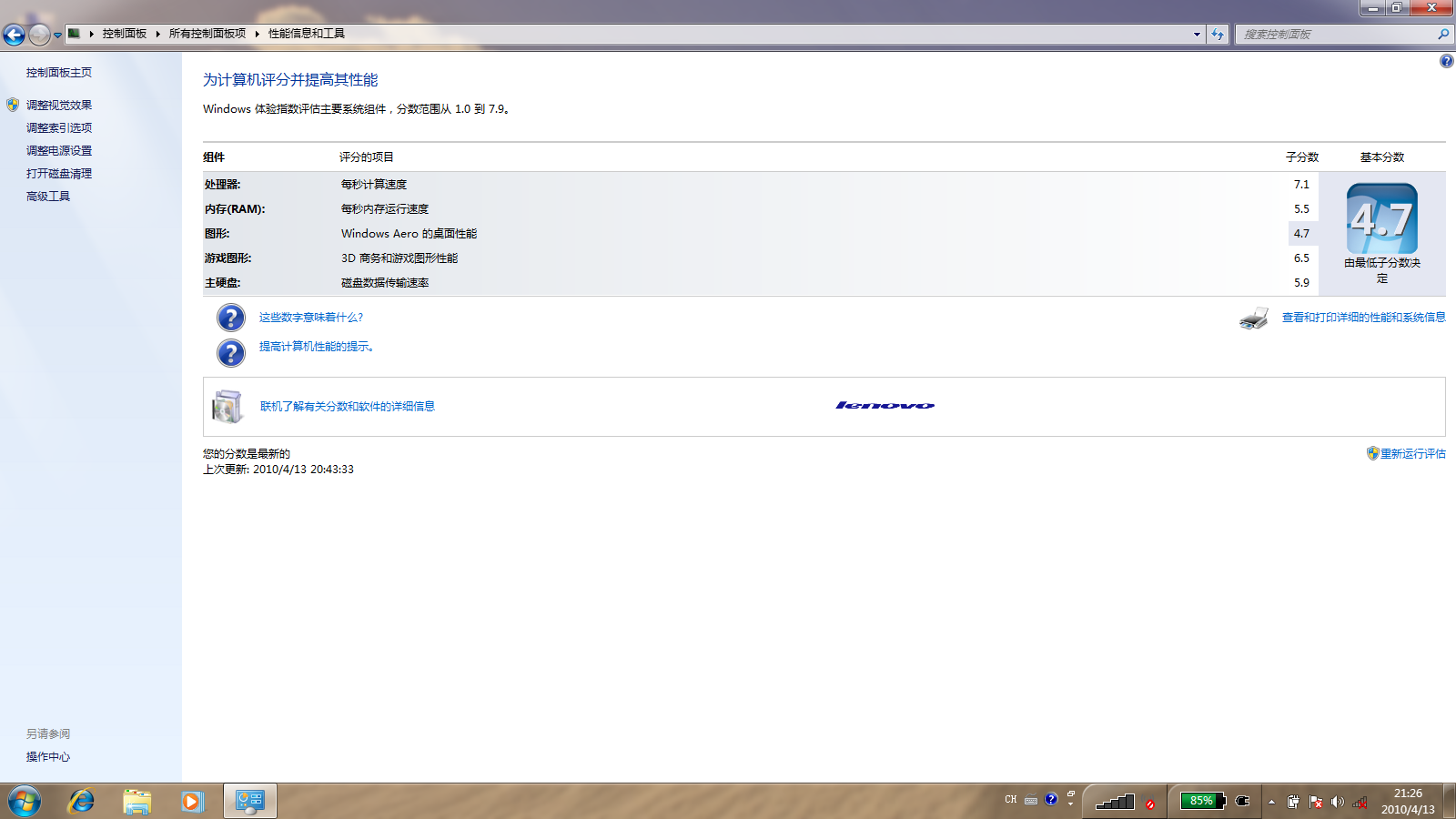This screenshot has width=1456, height=819.
Task: Click 重新运行评估 to rerun assessment
Action: pos(1412,454)
